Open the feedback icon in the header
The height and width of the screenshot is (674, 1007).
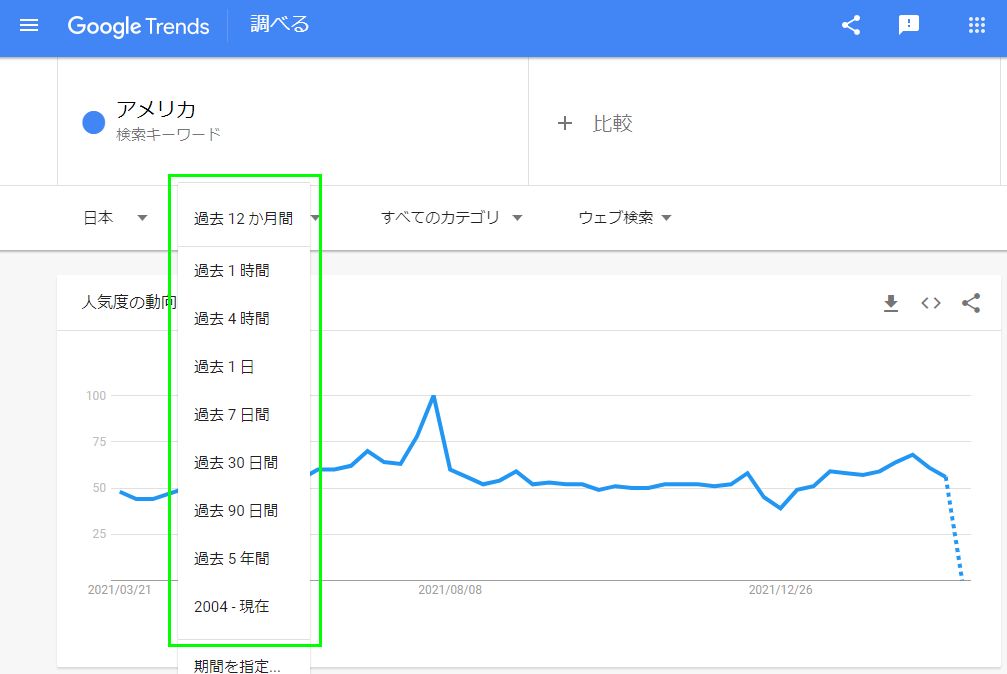point(908,25)
